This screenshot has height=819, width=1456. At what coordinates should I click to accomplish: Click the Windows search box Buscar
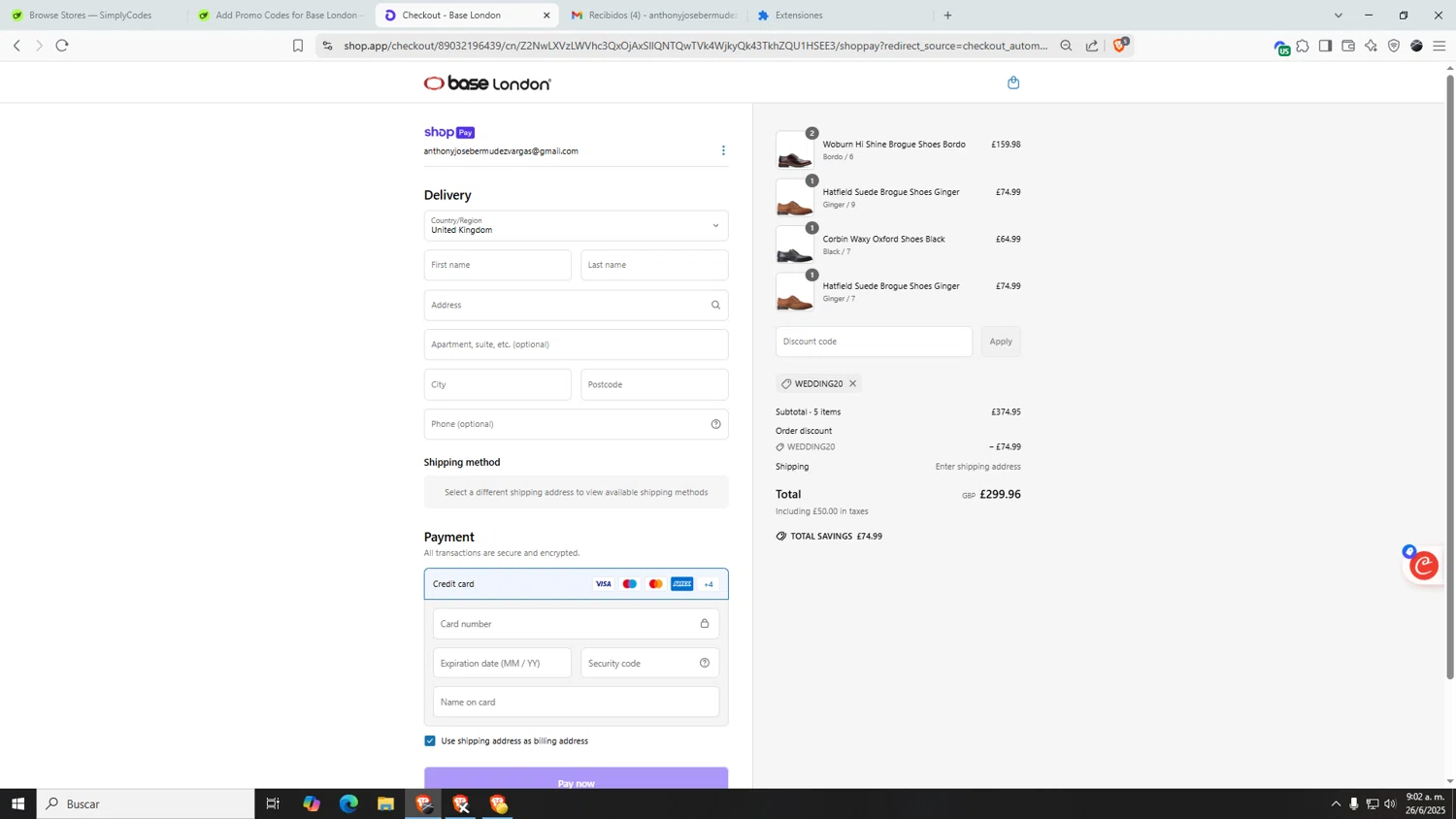tap(146, 803)
